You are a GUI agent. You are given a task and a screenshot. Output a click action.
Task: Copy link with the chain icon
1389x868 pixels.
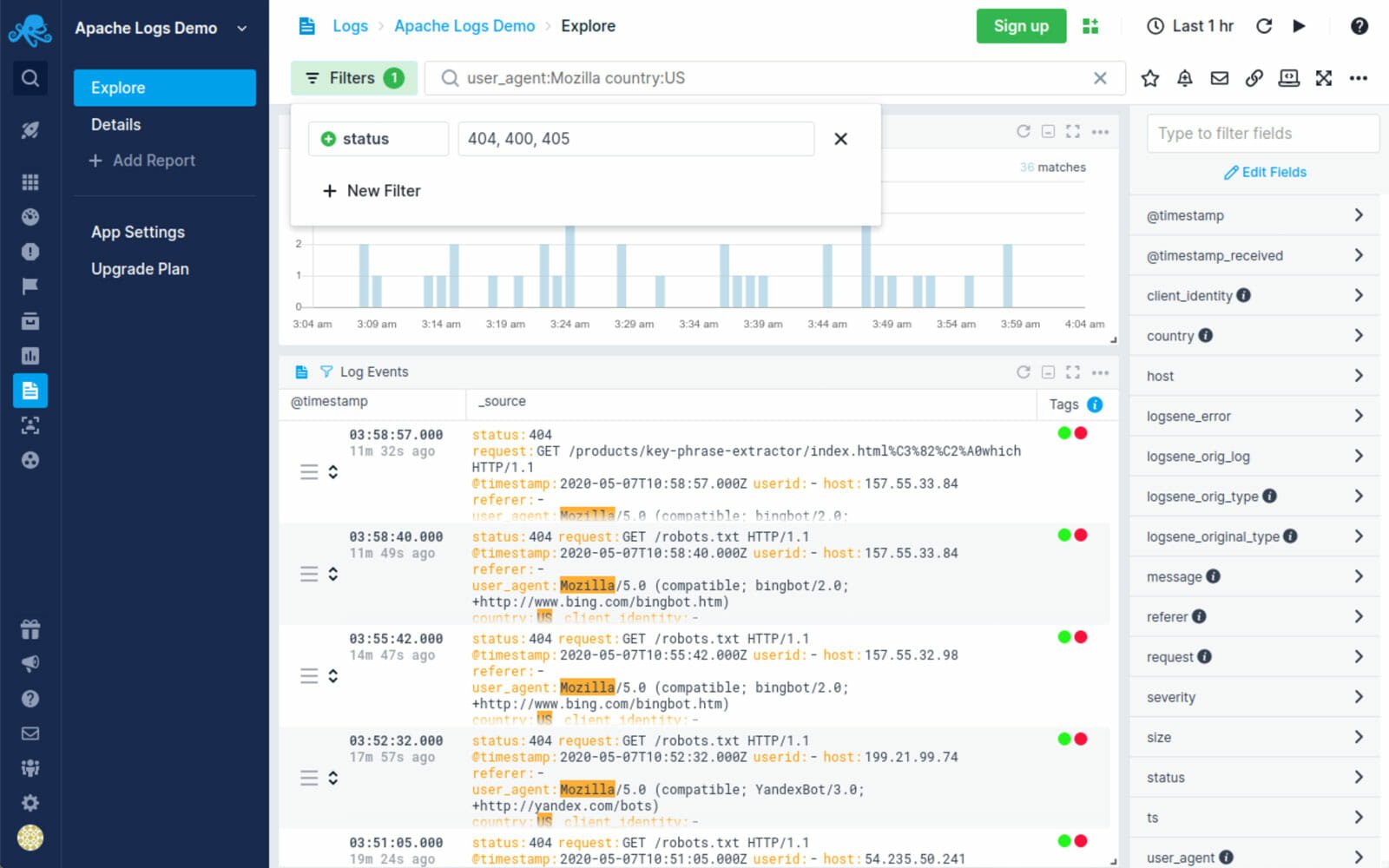1254,78
